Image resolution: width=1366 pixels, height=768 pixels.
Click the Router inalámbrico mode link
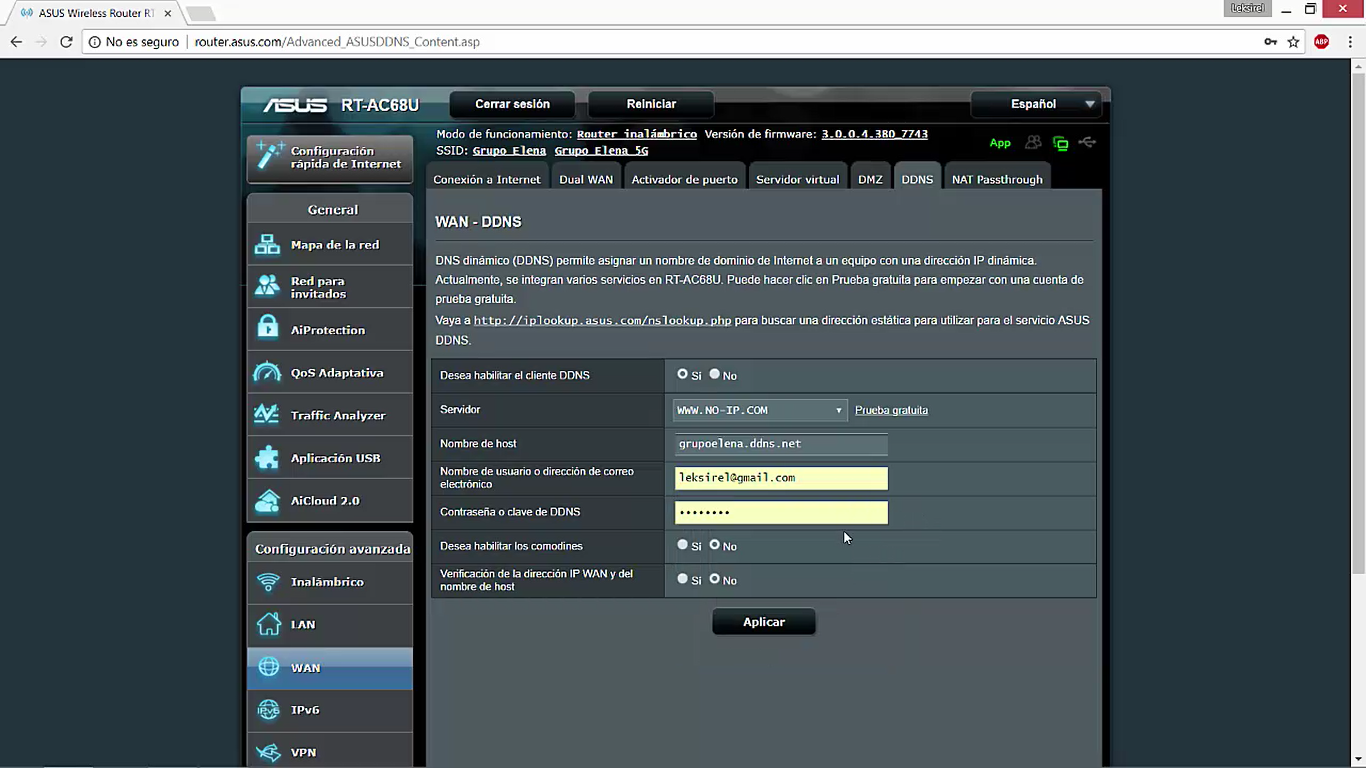point(637,134)
